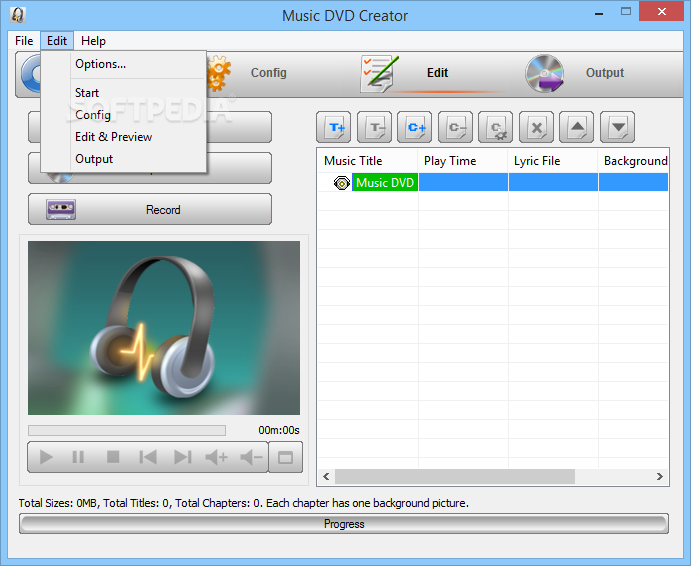Close the open Edit menu in menu bar

[x=57, y=41]
